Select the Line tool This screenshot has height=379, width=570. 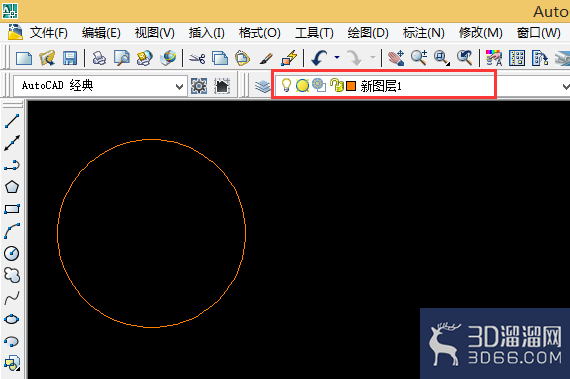(12, 121)
